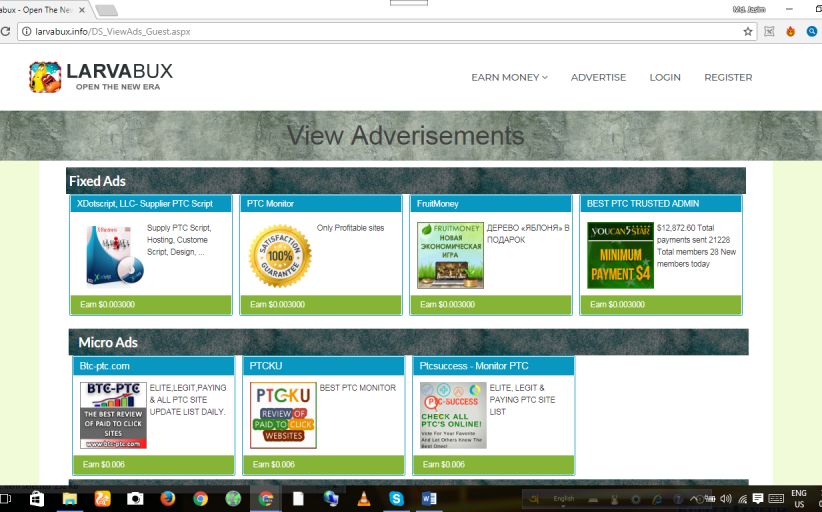Expand the Earn Money dropdown menu
This screenshot has width=822, height=512.
(509, 77)
